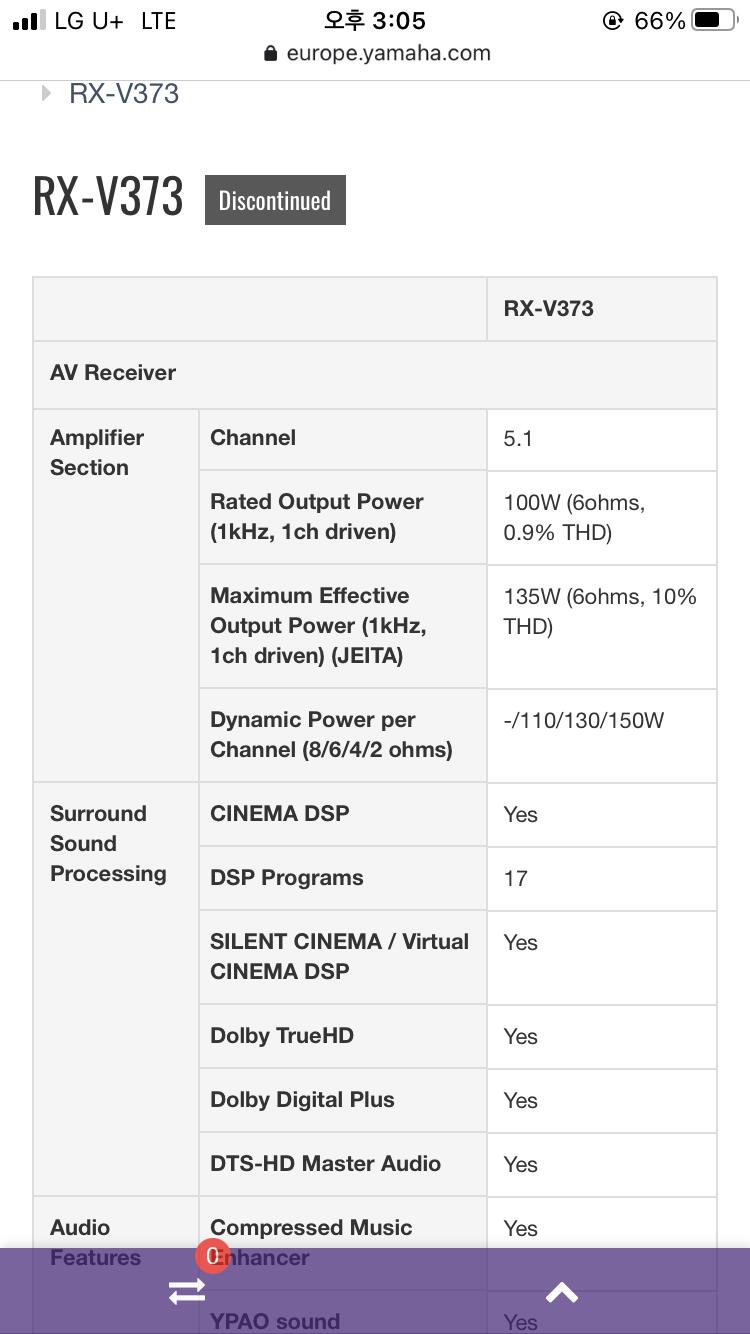Tap the compare arrows icon in purple bar
This screenshot has width=750, height=1334.
click(187, 1292)
